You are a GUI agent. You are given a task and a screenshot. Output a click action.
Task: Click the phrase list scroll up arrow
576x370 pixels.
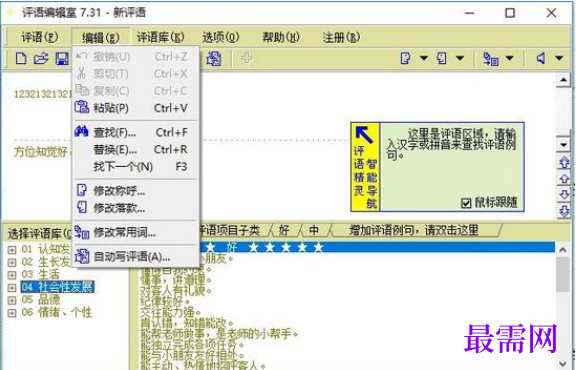point(563,250)
